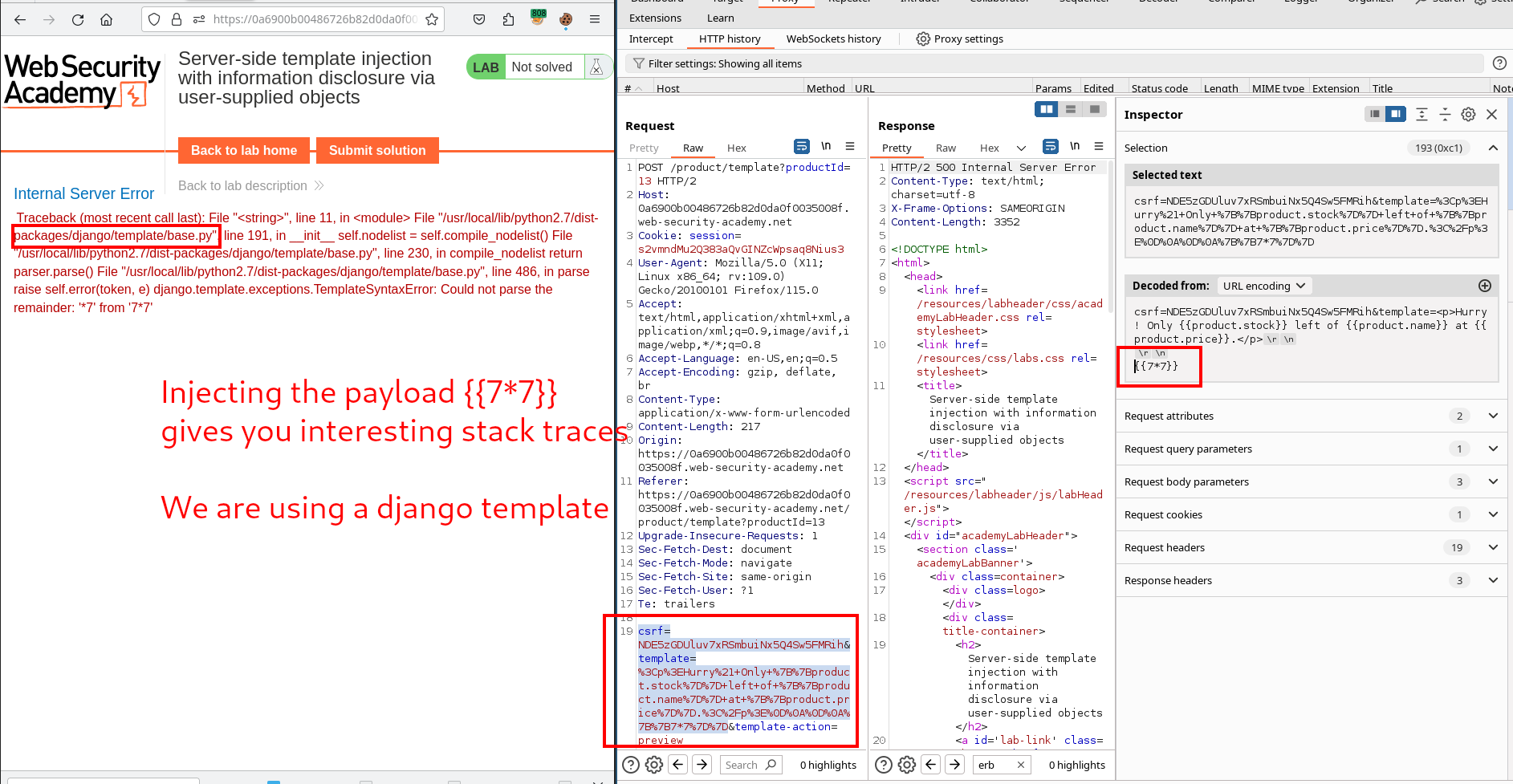Go to previous Request search match

point(678,765)
